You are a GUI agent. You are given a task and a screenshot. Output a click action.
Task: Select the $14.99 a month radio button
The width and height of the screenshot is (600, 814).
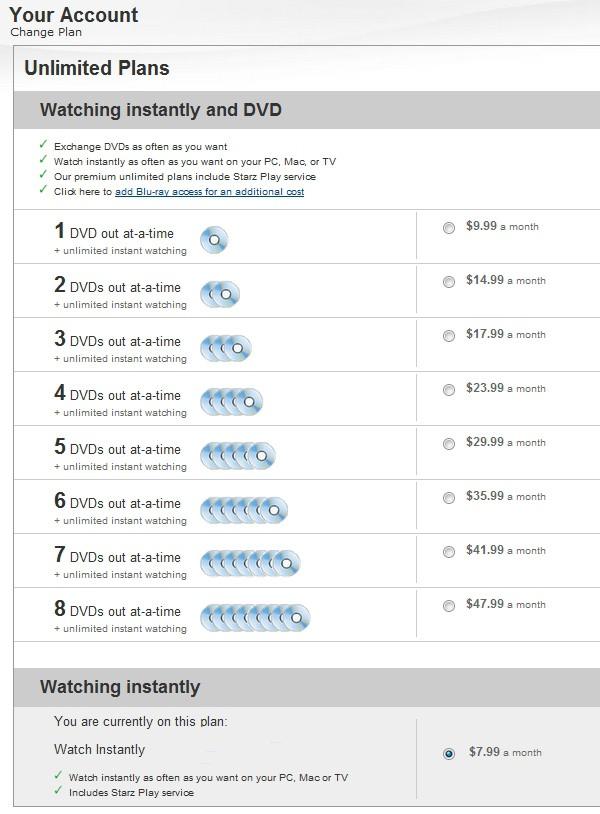click(x=449, y=282)
